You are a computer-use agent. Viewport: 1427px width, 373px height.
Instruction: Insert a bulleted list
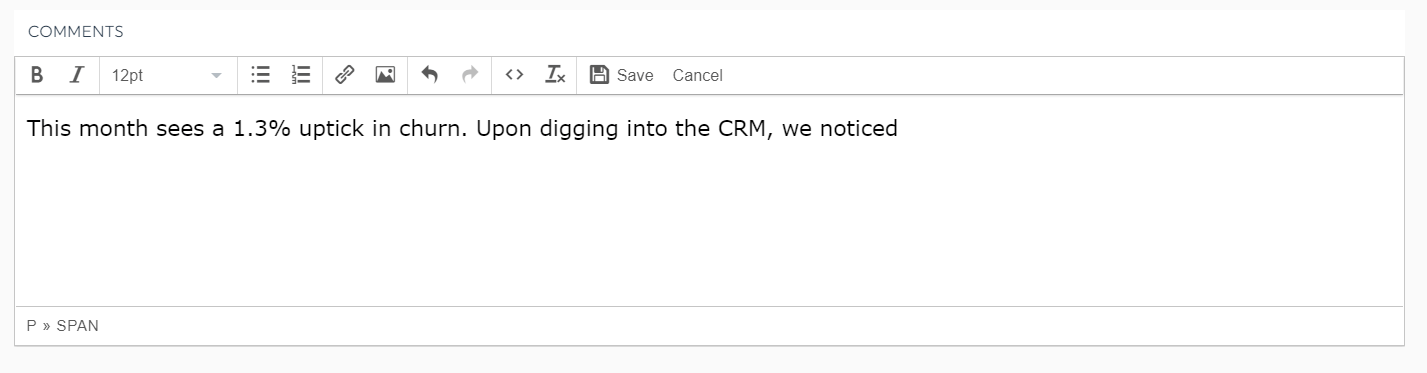coord(260,75)
